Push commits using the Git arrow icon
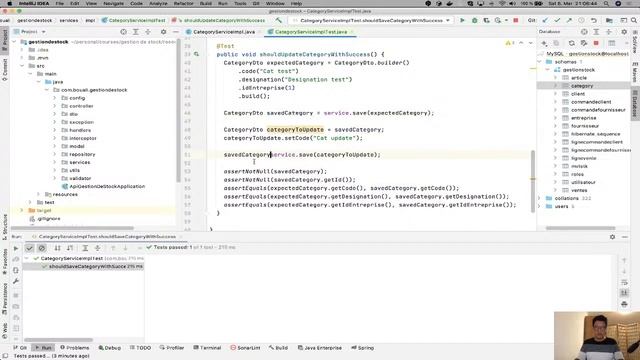The width and height of the screenshot is (640, 360). coord(569,20)
